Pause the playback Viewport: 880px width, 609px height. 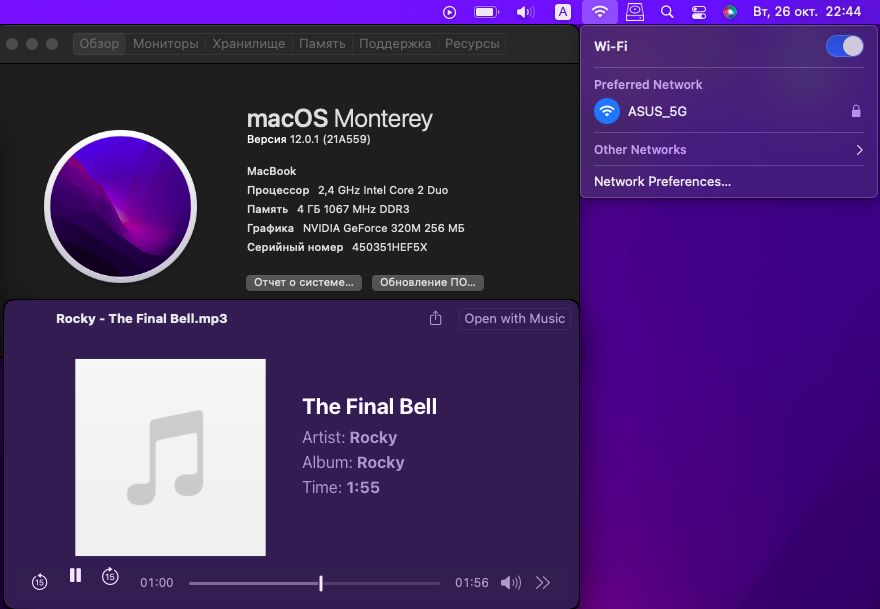[x=75, y=575]
